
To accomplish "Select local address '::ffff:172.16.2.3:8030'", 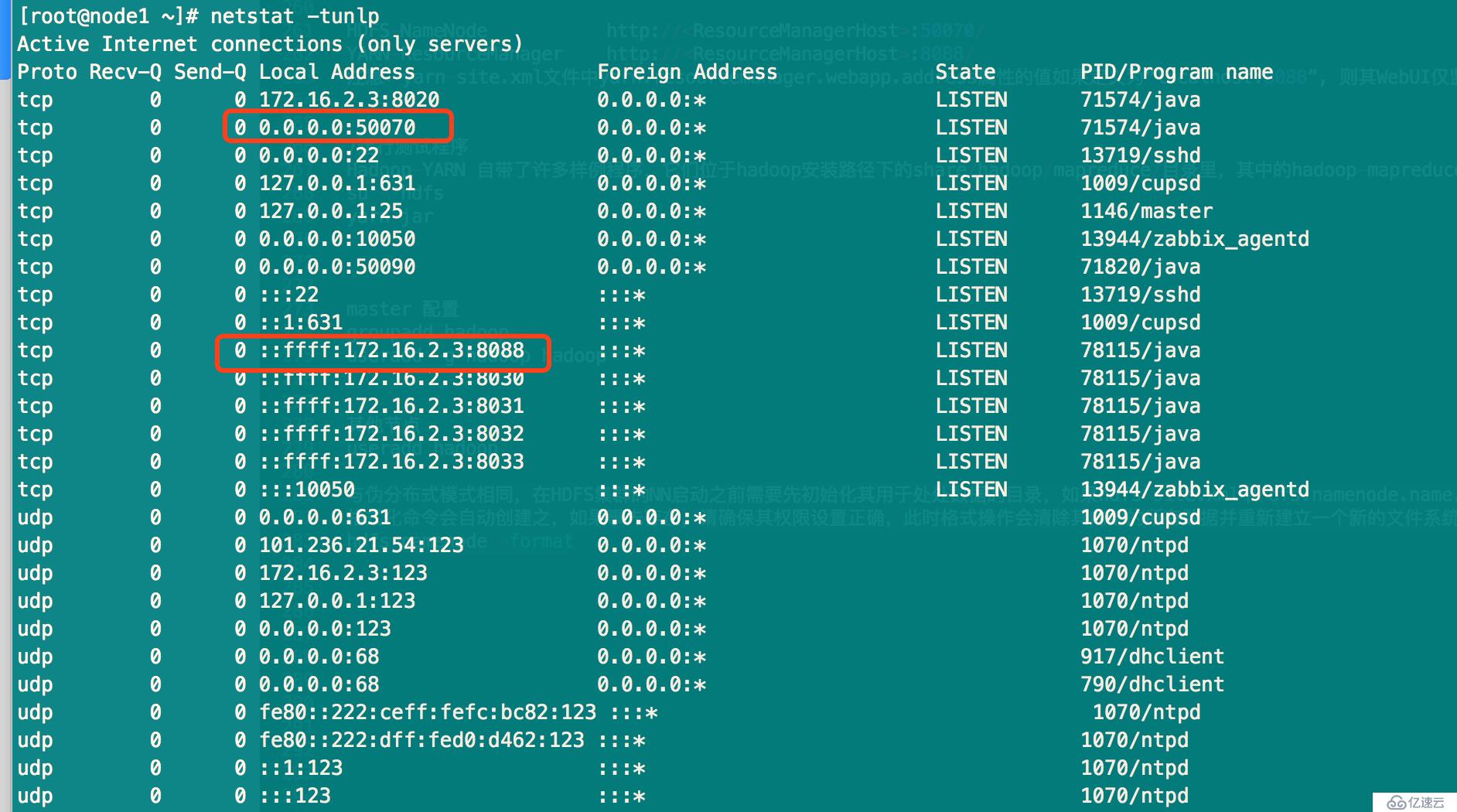I will [391, 378].
